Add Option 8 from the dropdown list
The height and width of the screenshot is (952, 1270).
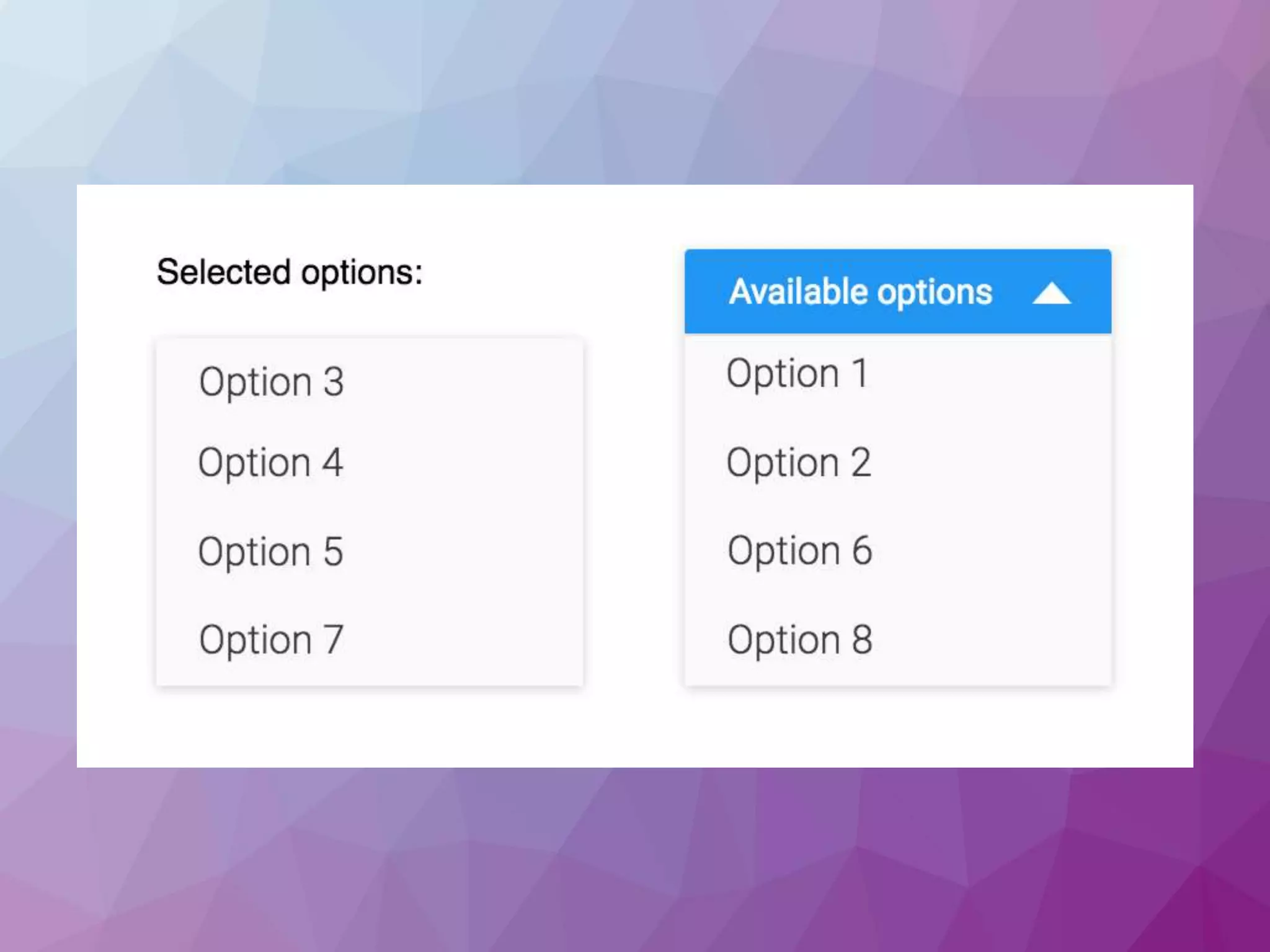coord(800,640)
